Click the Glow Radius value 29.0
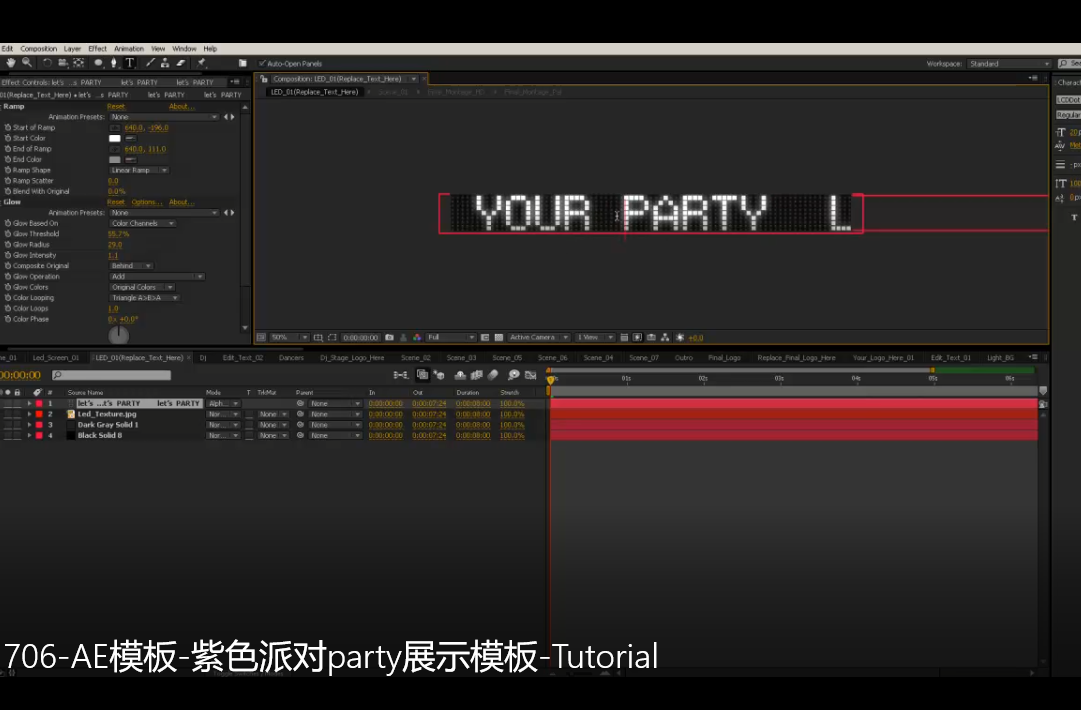 click(x=114, y=245)
